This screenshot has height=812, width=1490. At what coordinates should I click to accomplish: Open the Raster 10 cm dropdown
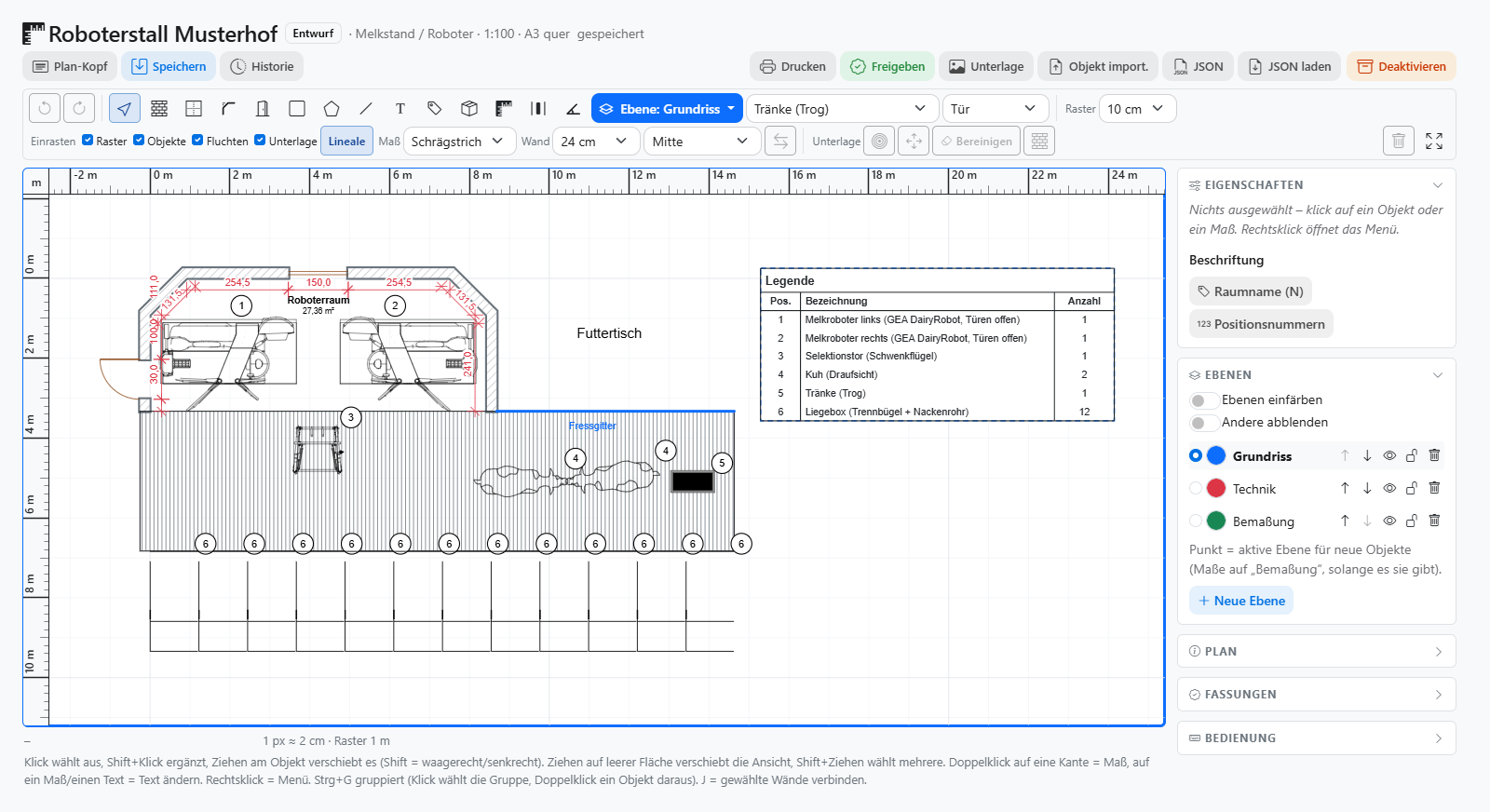1137,109
